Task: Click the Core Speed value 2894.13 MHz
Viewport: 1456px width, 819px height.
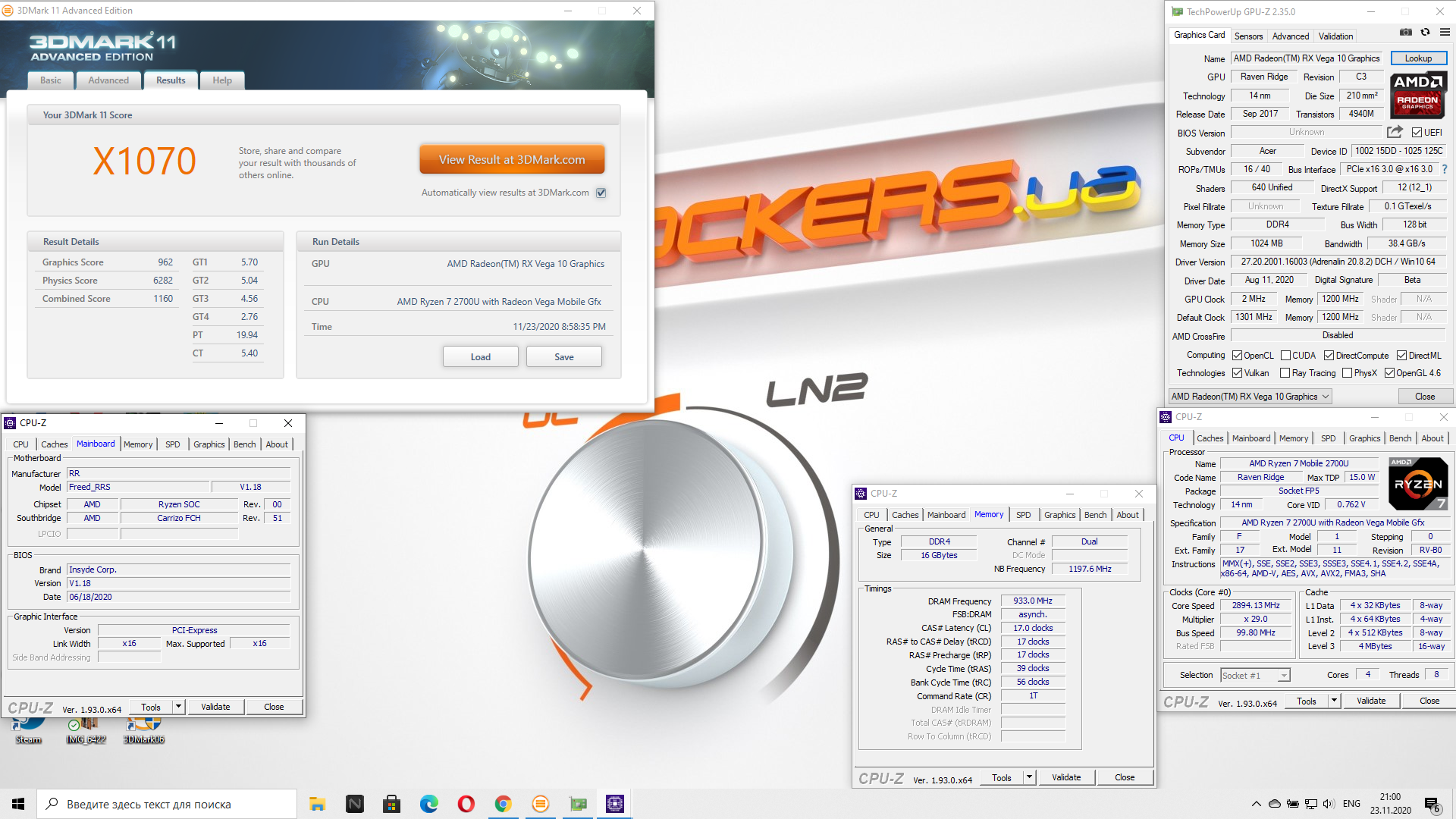Action: coord(1256,606)
